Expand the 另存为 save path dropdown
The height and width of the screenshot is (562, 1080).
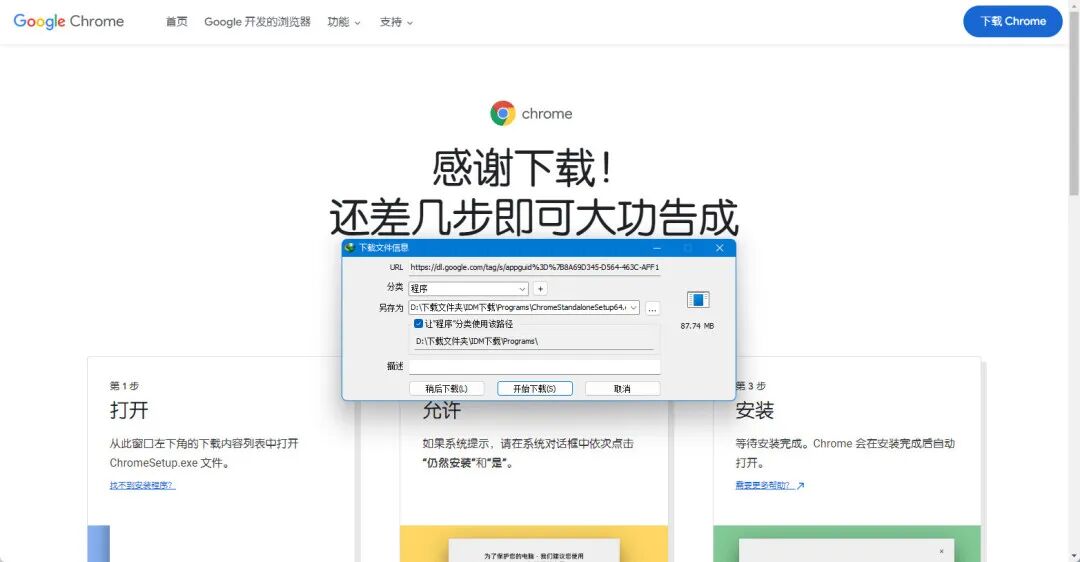(633, 308)
